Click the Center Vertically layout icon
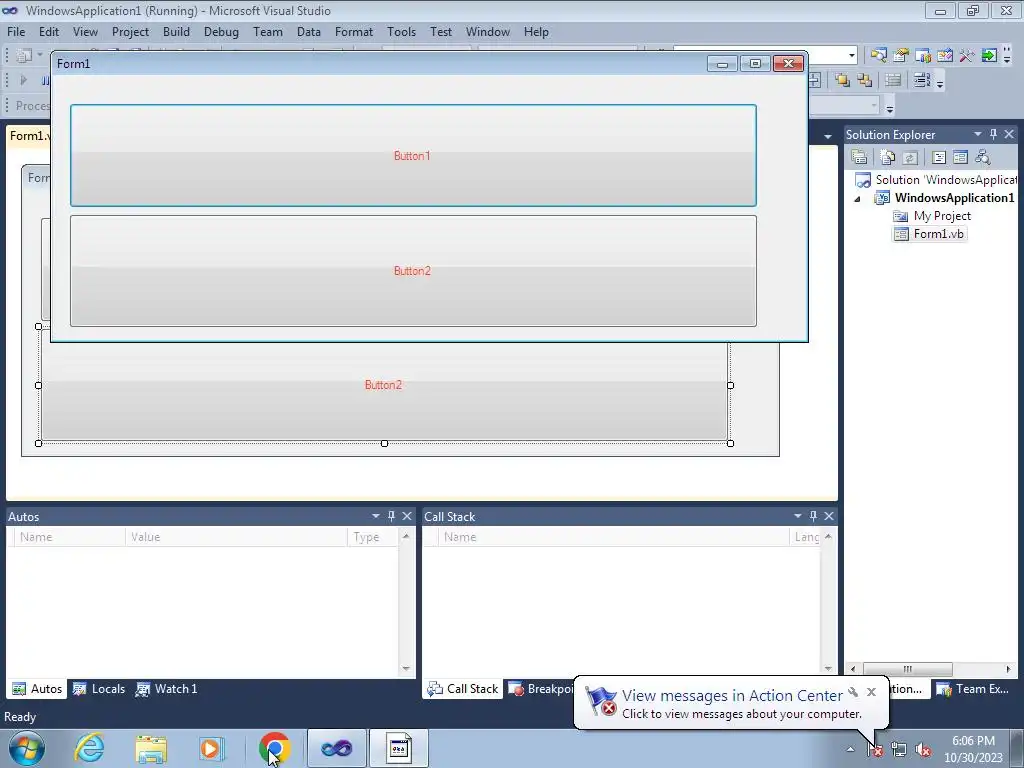The width and height of the screenshot is (1024, 768). point(814,80)
